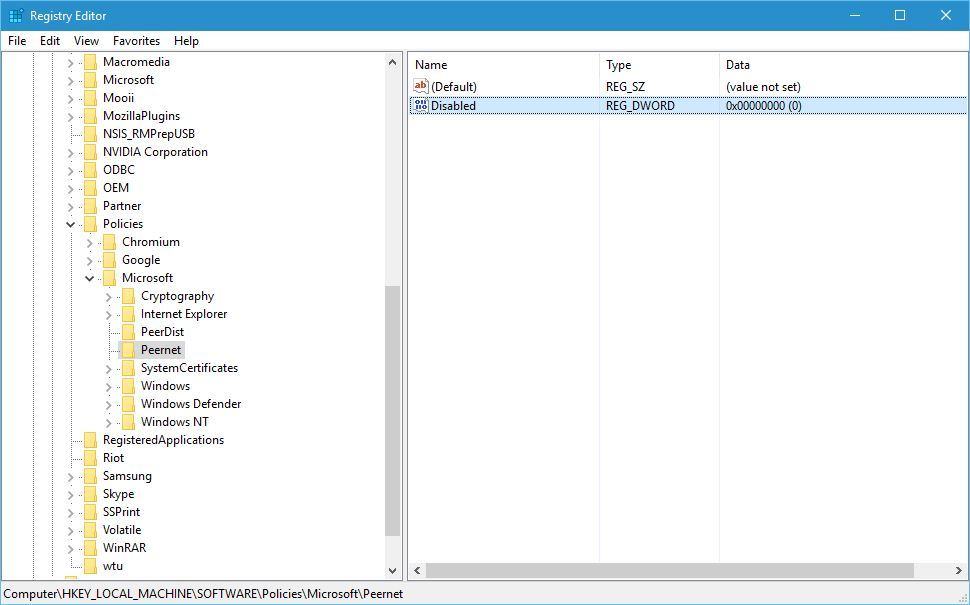970x605 pixels.
Task: Click the values pane scroll right arrow
Action: [958, 570]
